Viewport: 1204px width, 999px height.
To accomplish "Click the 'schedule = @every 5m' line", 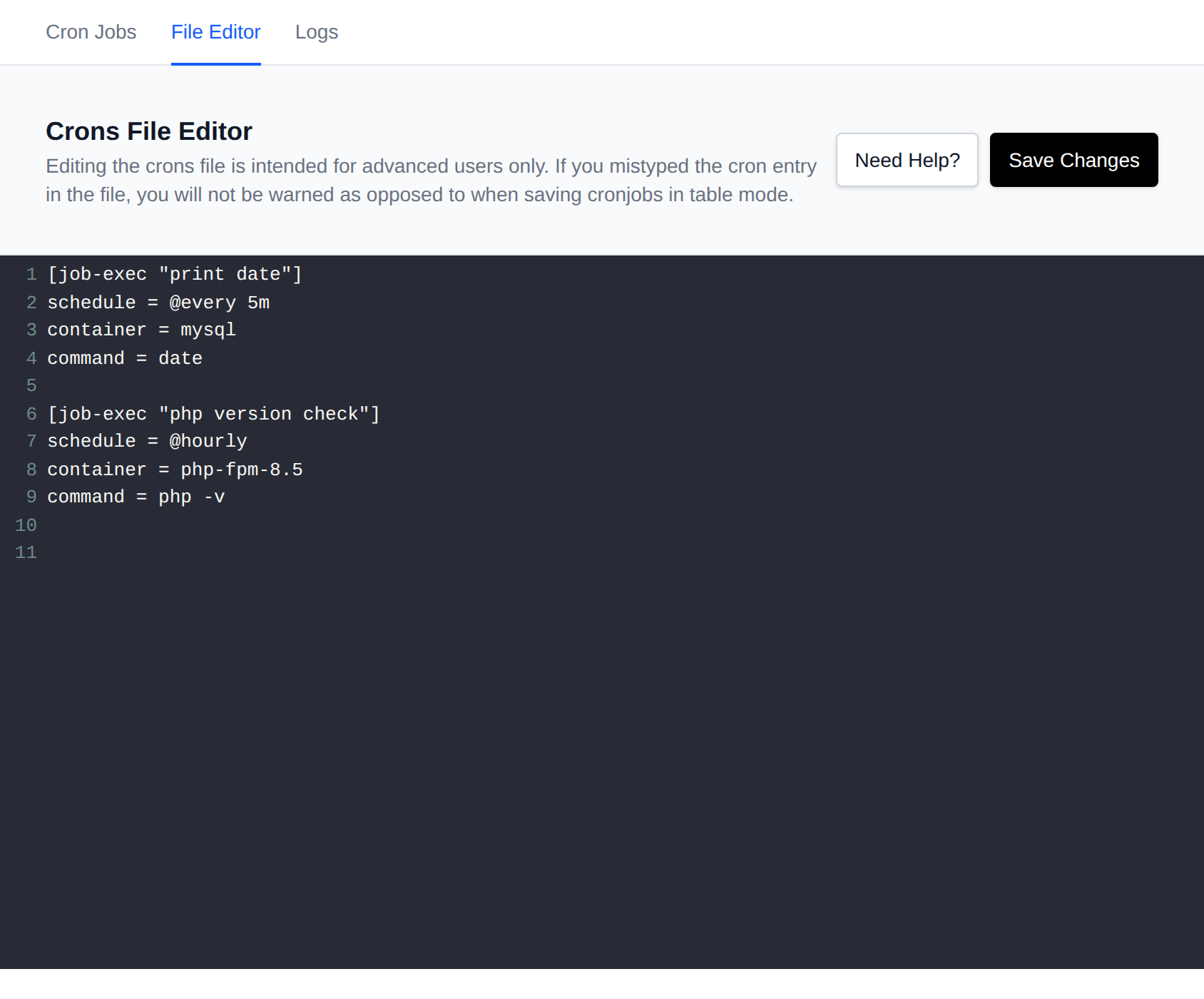I will [158, 302].
